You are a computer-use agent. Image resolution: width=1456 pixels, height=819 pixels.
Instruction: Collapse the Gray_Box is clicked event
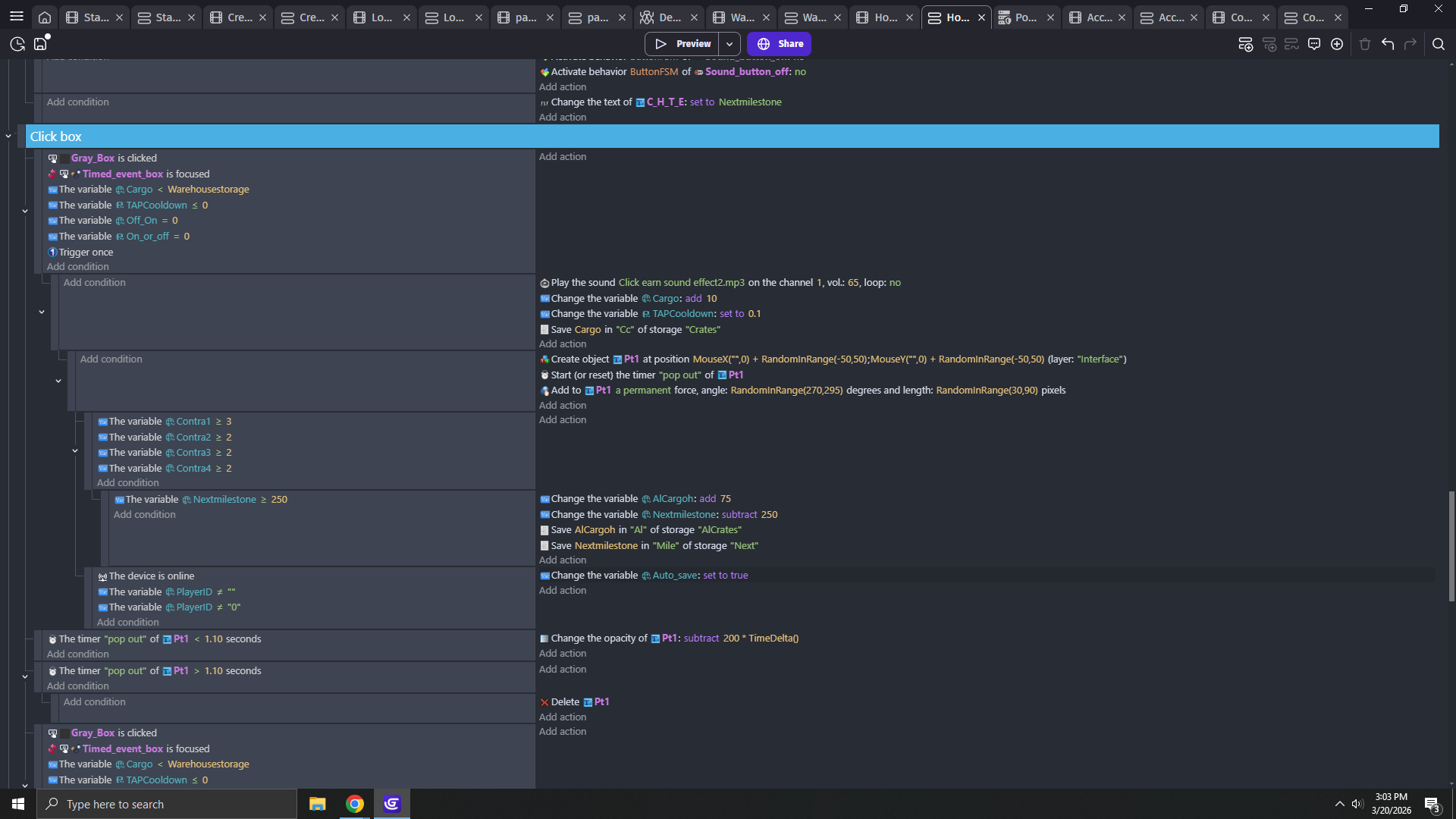[25, 211]
